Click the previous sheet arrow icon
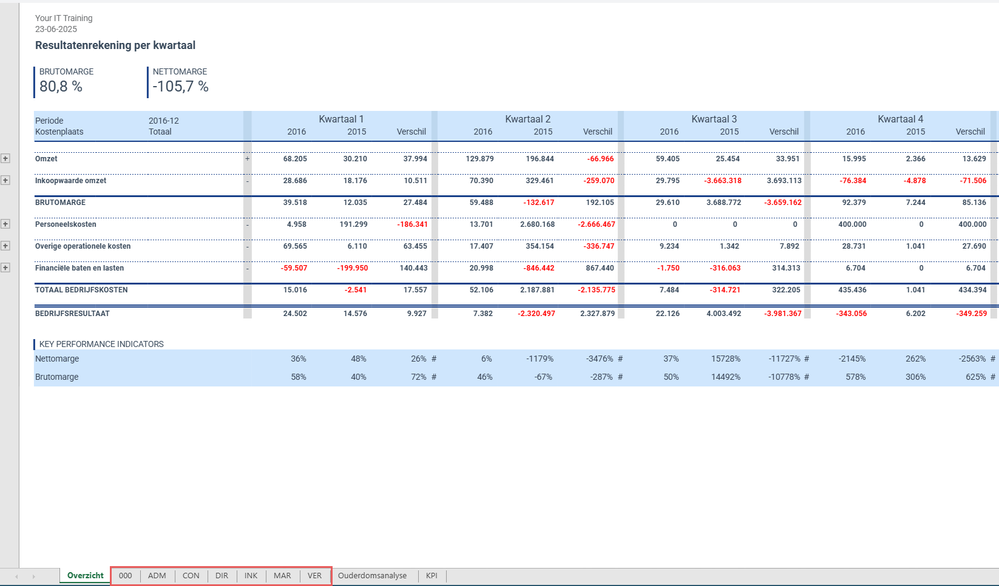Viewport: 999px width, 586px height. click(17, 576)
